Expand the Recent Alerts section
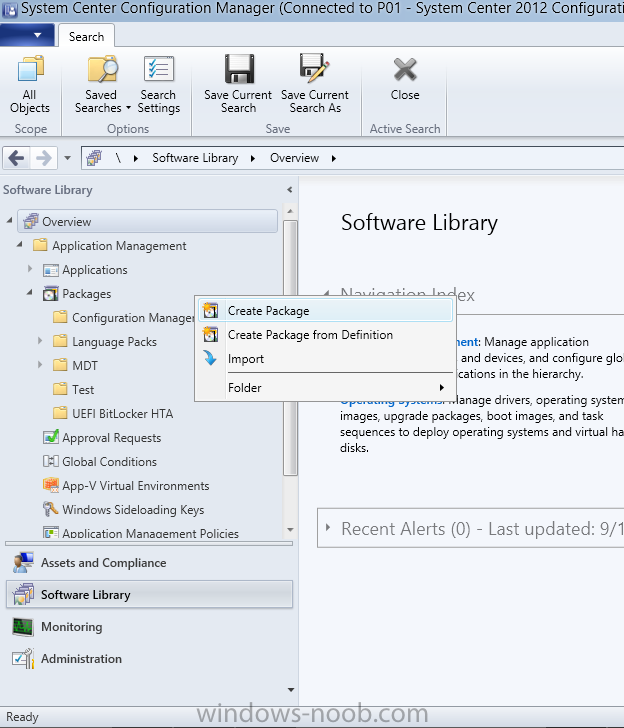This screenshot has height=728, width=624. pyautogui.click(x=328, y=527)
